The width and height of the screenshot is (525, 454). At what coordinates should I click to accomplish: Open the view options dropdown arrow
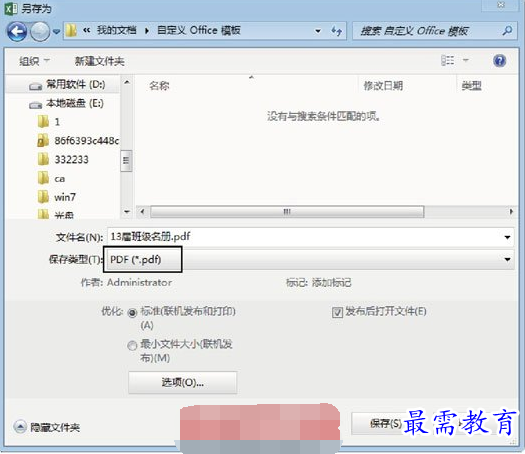click(466, 61)
